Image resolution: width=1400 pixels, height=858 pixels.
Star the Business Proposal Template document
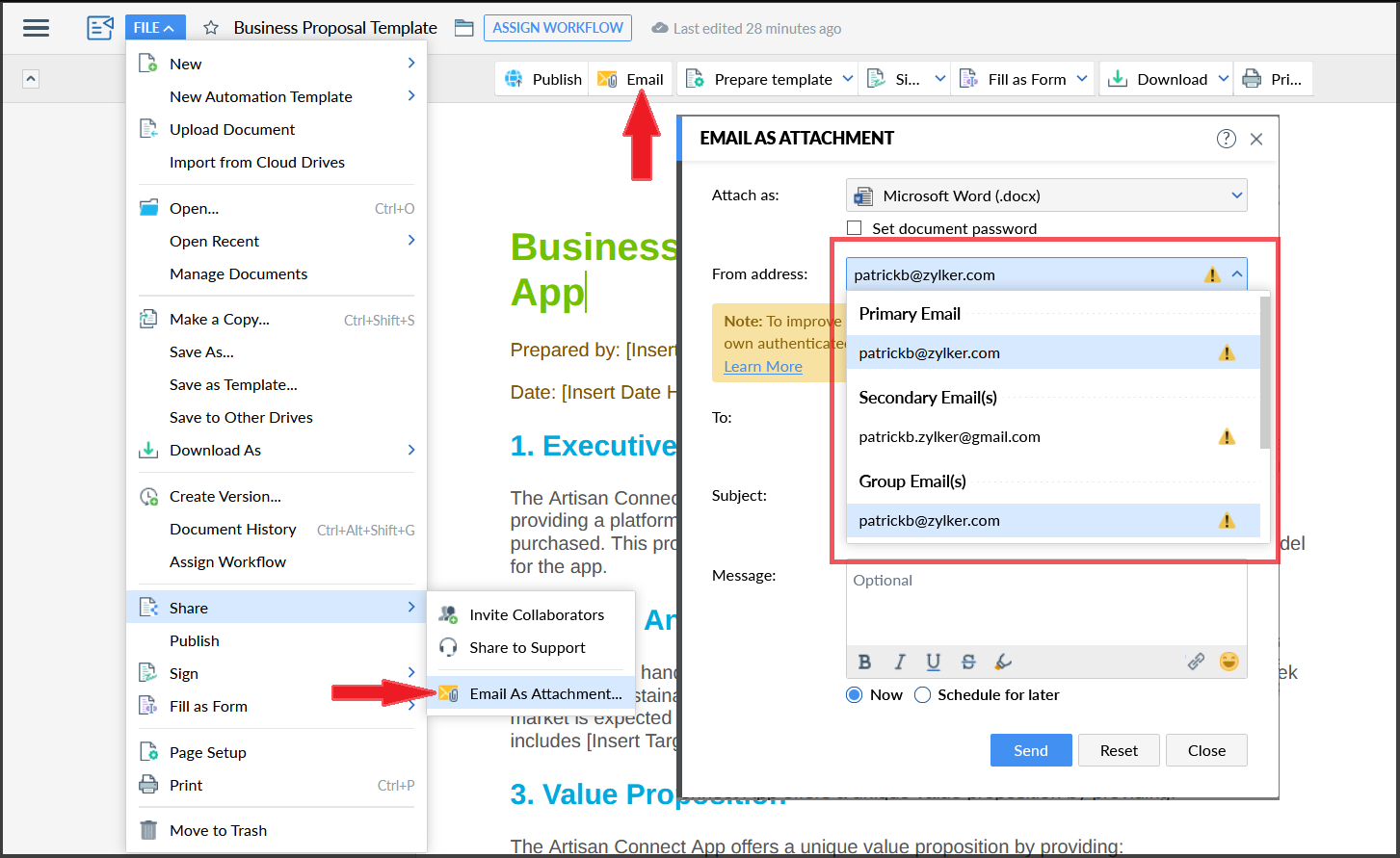[x=211, y=28]
